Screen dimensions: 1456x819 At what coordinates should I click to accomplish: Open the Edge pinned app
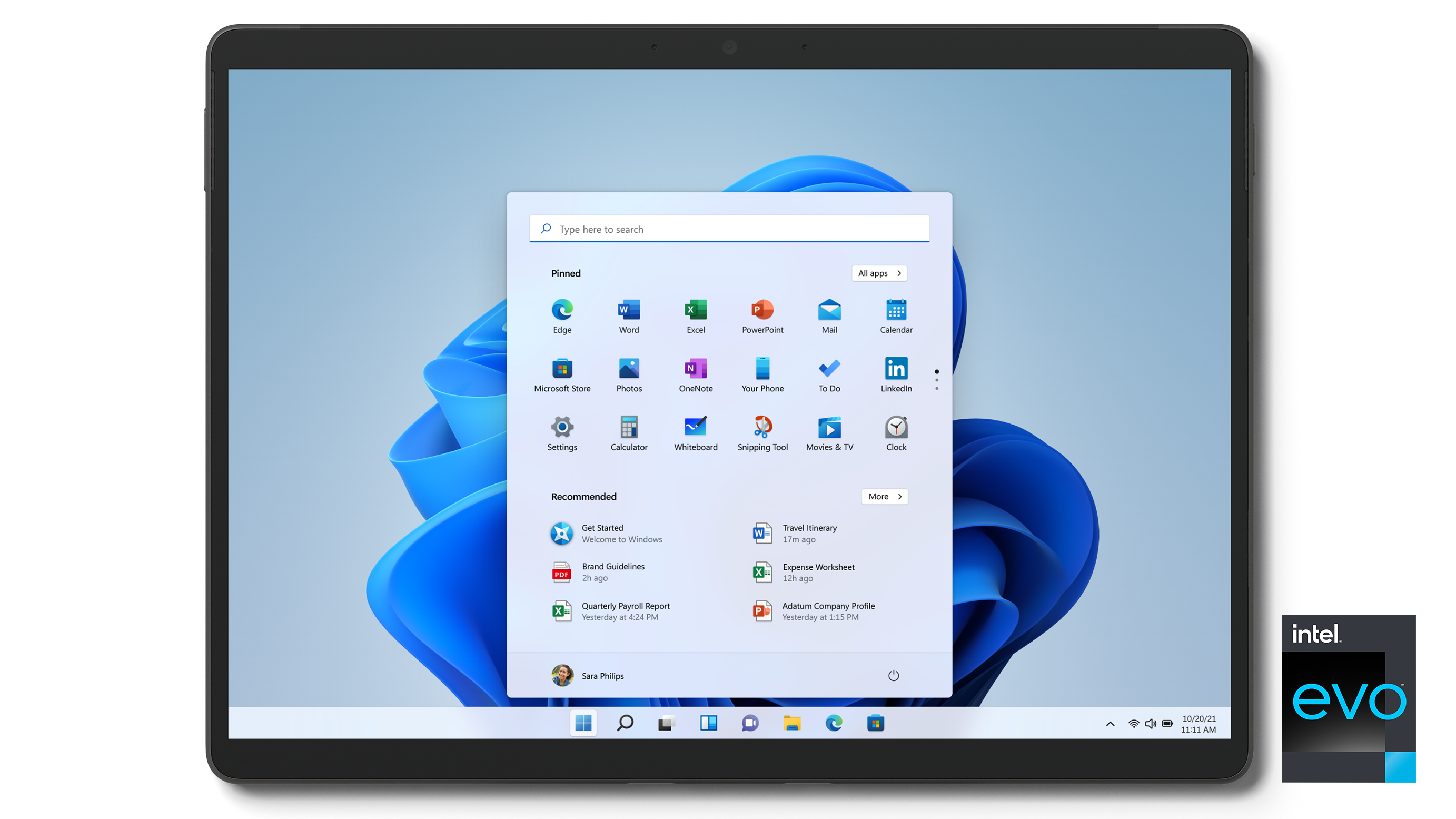pyautogui.click(x=562, y=316)
